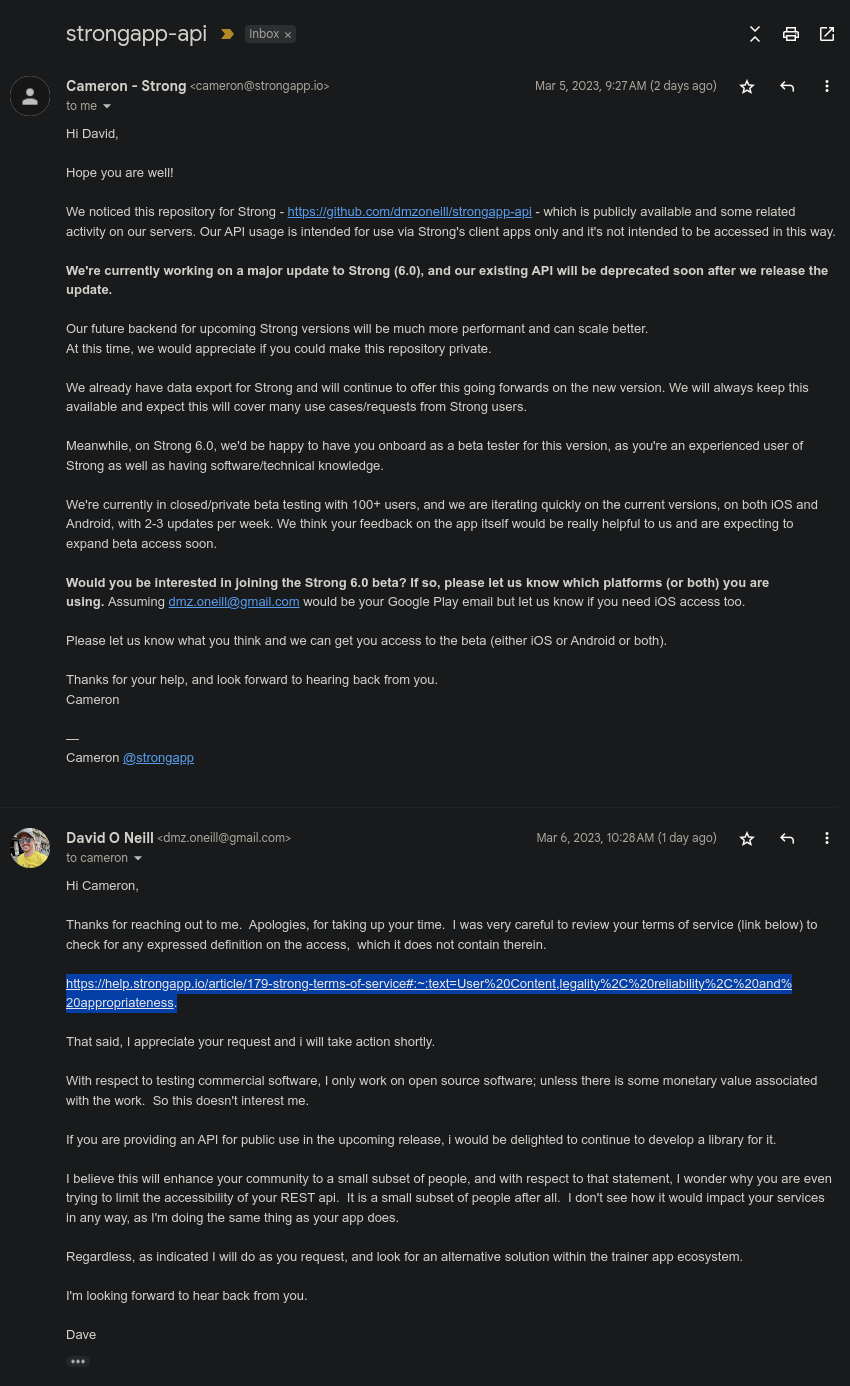Open the GitHub strongapp-api repository link

(409, 212)
